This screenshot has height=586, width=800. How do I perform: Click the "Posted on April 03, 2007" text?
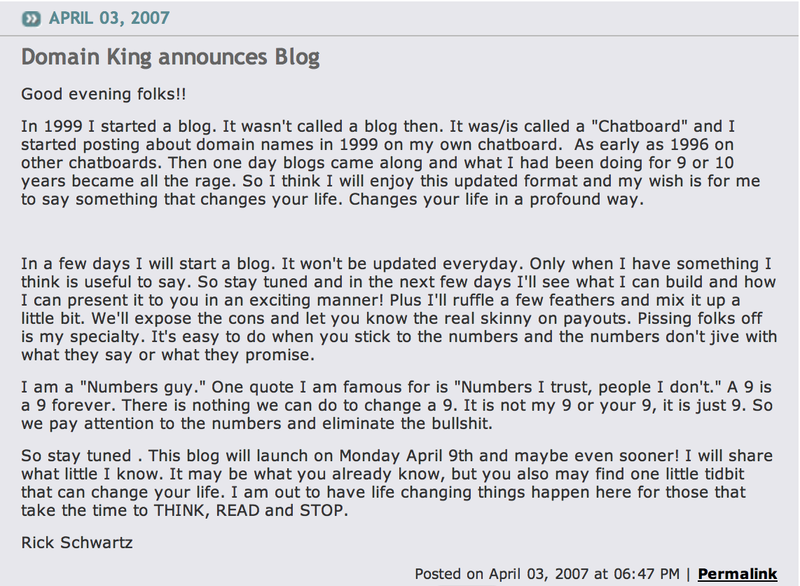[502, 574]
